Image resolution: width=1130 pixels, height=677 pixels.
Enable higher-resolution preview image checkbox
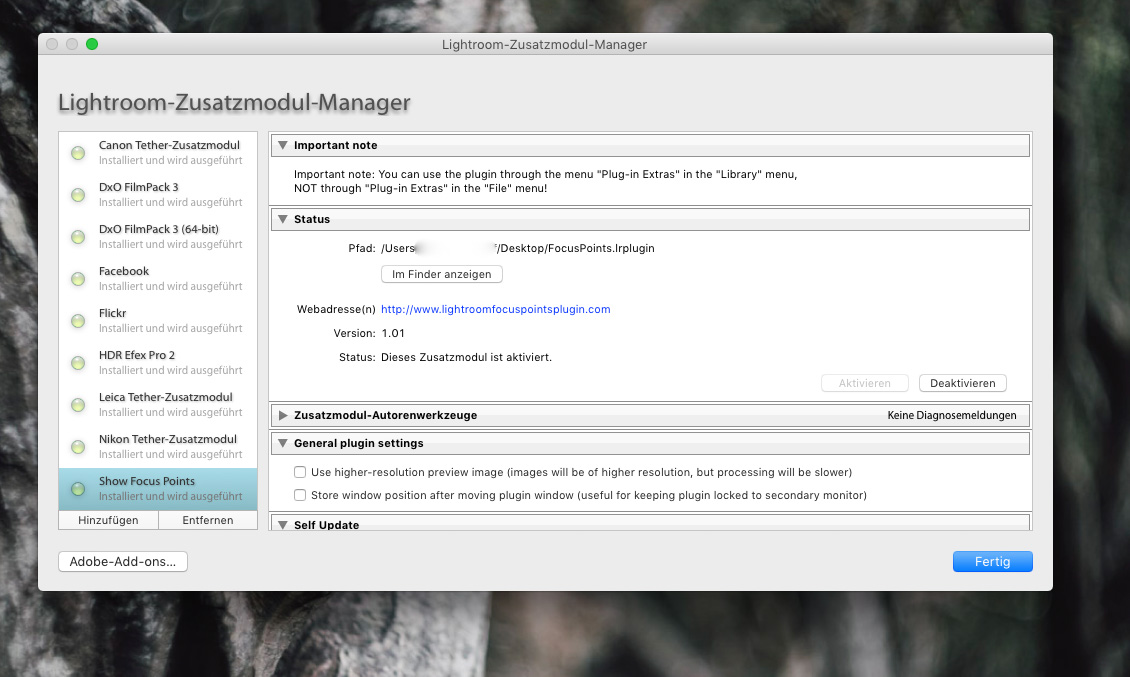point(300,472)
